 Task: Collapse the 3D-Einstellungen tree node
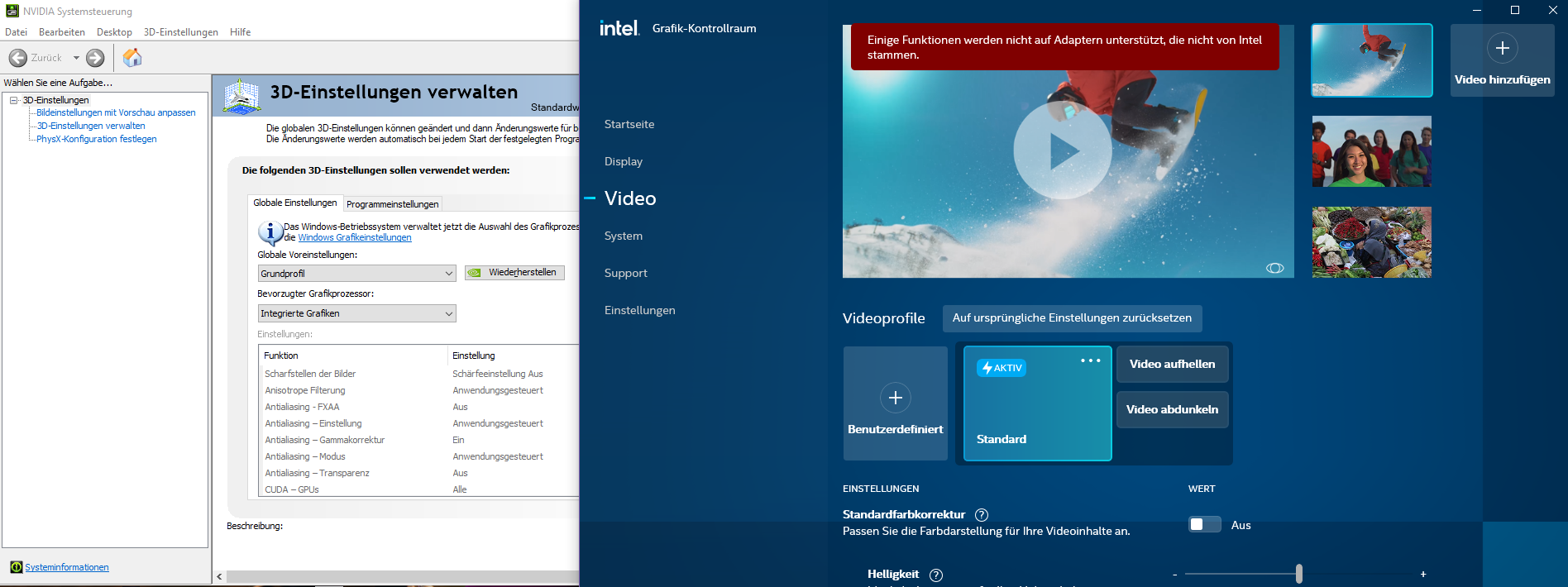pos(14,100)
